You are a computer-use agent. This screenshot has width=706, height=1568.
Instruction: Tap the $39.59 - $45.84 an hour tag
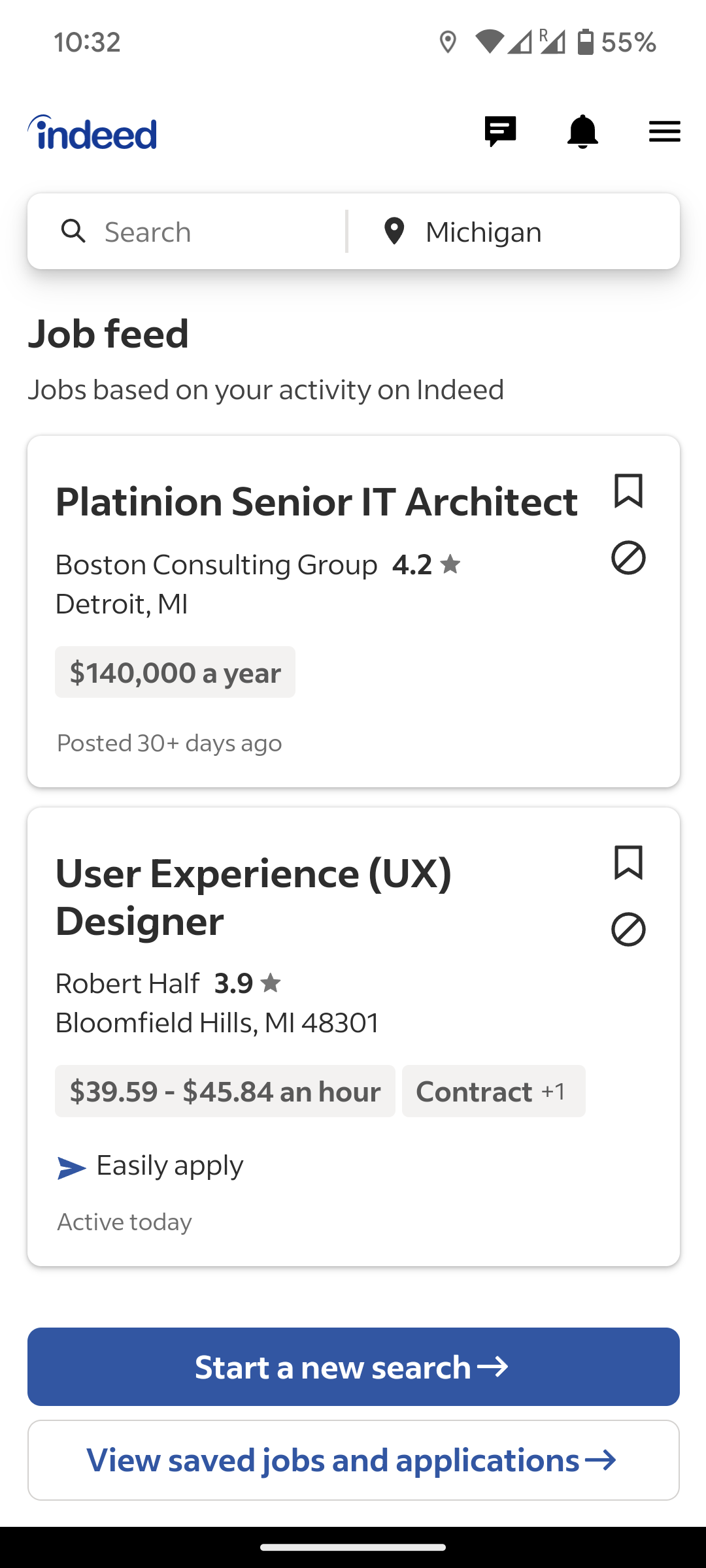coord(225,1091)
